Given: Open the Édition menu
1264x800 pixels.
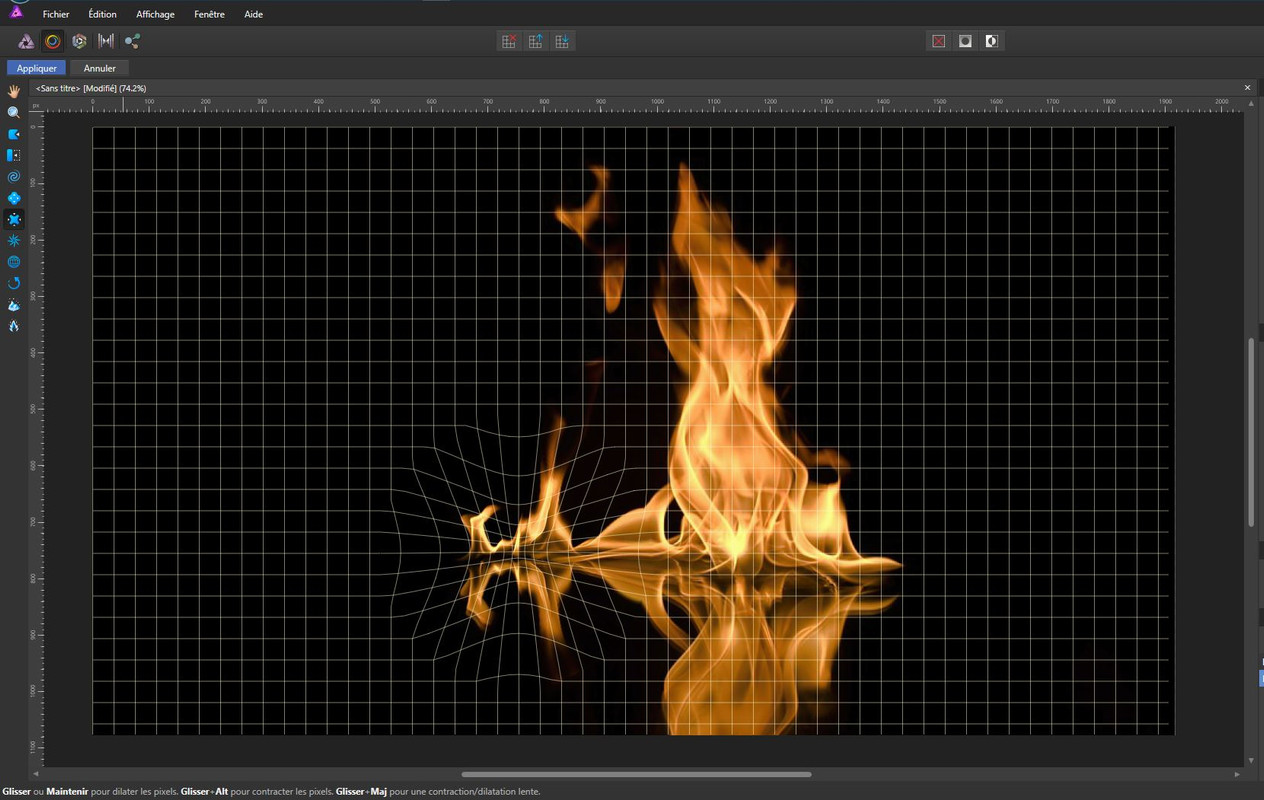Looking at the screenshot, I should point(102,14).
